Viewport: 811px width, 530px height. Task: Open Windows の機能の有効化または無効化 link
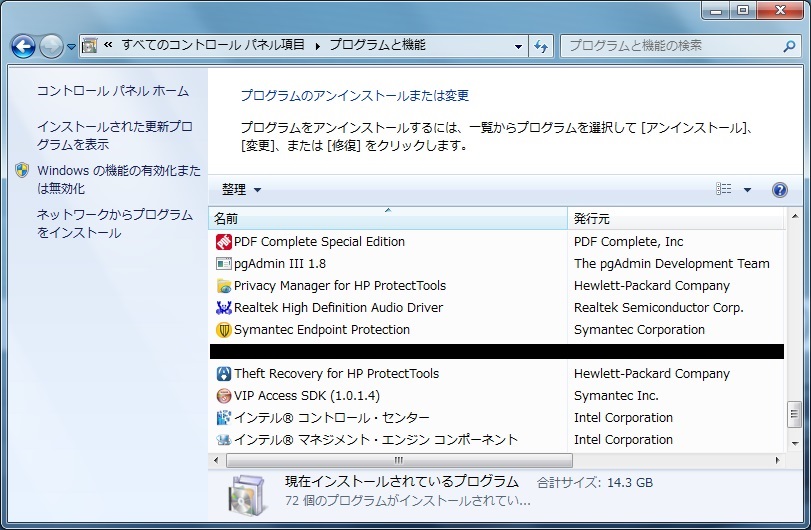click(x=118, y=179)
